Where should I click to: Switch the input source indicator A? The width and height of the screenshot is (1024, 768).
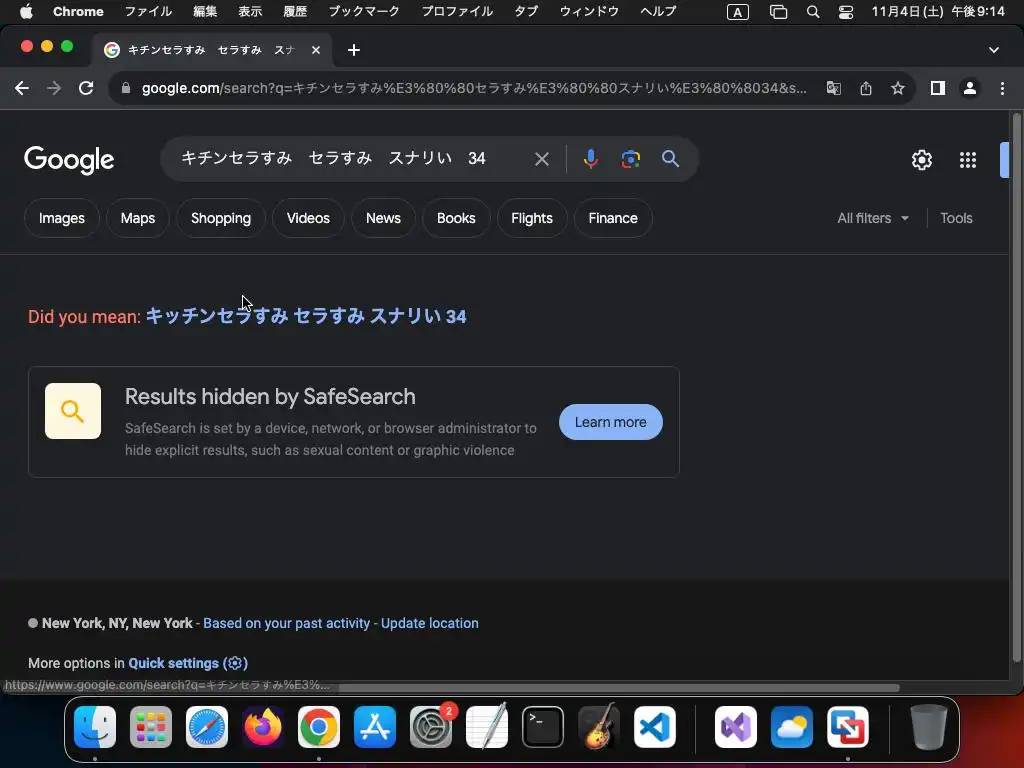pos(738,12)
